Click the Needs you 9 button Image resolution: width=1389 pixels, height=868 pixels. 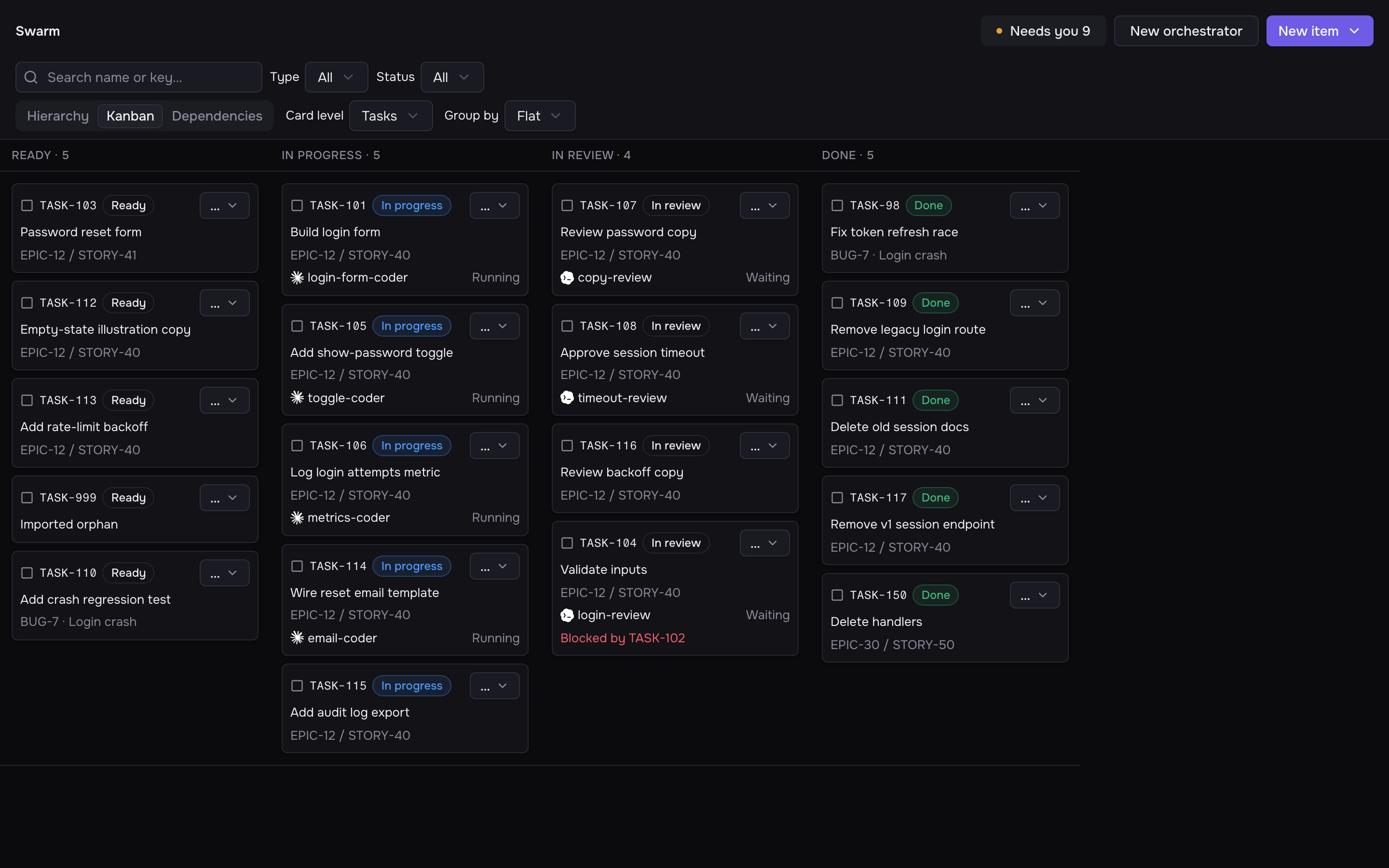point(1043,31)
